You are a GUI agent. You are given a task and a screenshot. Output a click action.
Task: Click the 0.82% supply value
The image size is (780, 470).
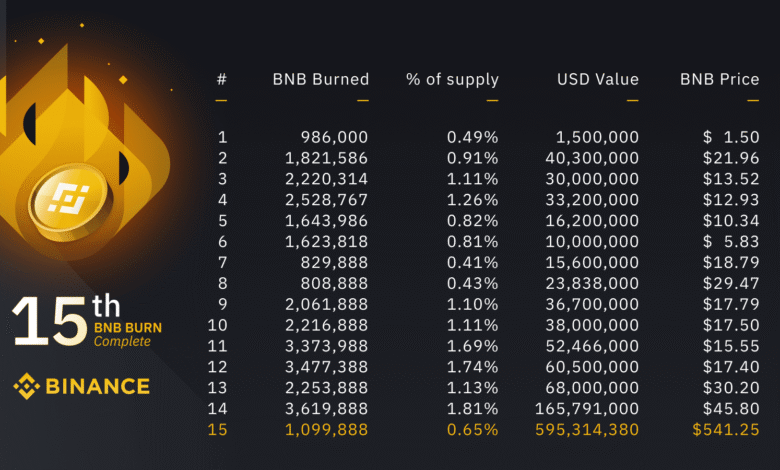473,220
